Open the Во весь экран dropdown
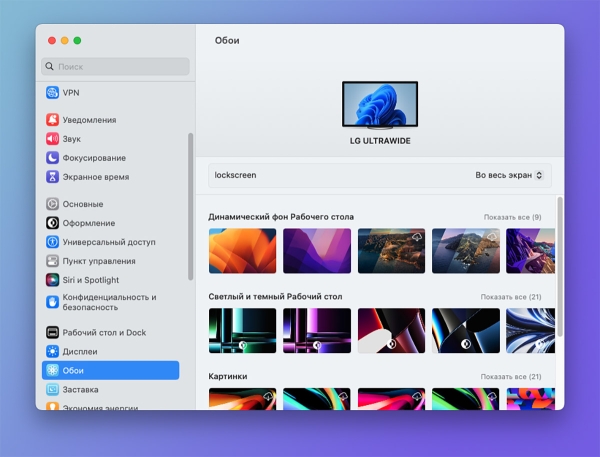Image resolution: width=600 pixels, height=457 pixels. click(x=509, y=175)
